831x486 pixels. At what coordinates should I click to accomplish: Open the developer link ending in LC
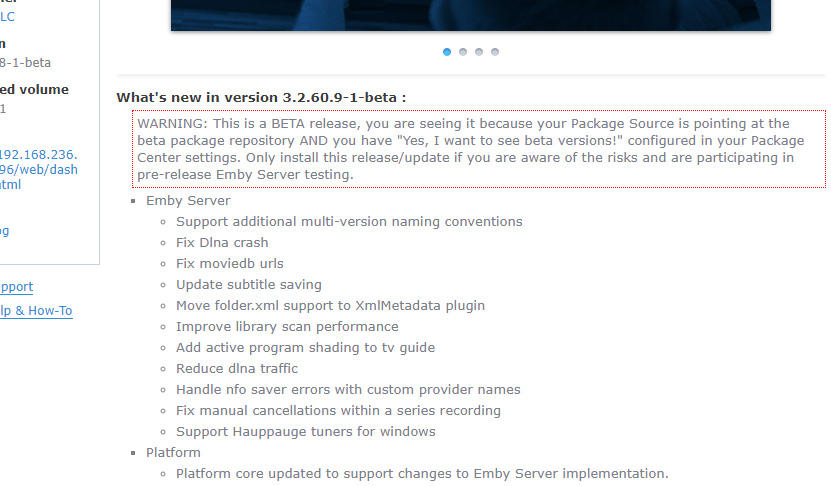[x=7, y=16]
